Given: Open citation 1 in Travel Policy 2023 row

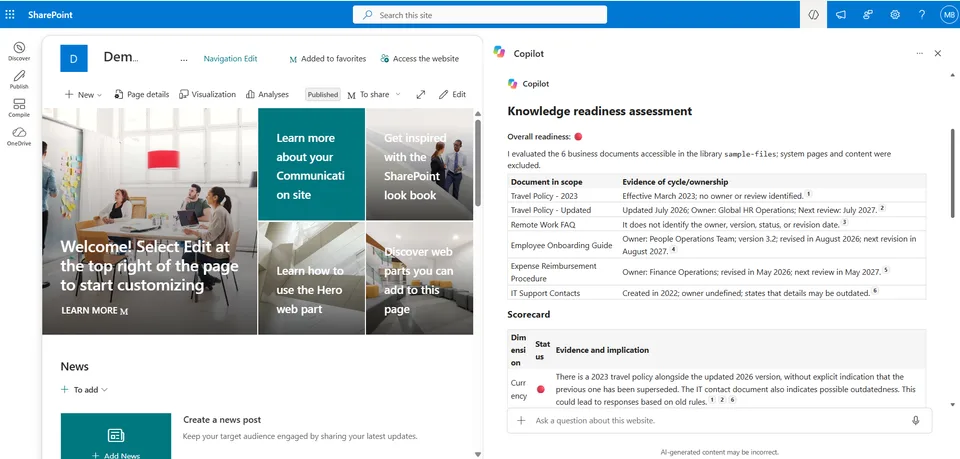Looking at the screenshot, I should [808, 195].
